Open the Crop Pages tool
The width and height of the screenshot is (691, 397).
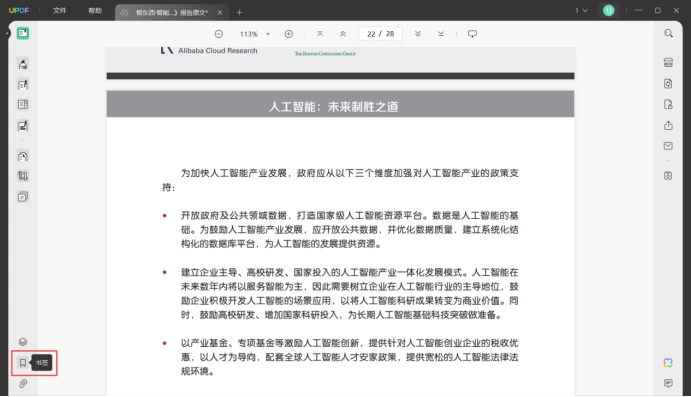23,176
